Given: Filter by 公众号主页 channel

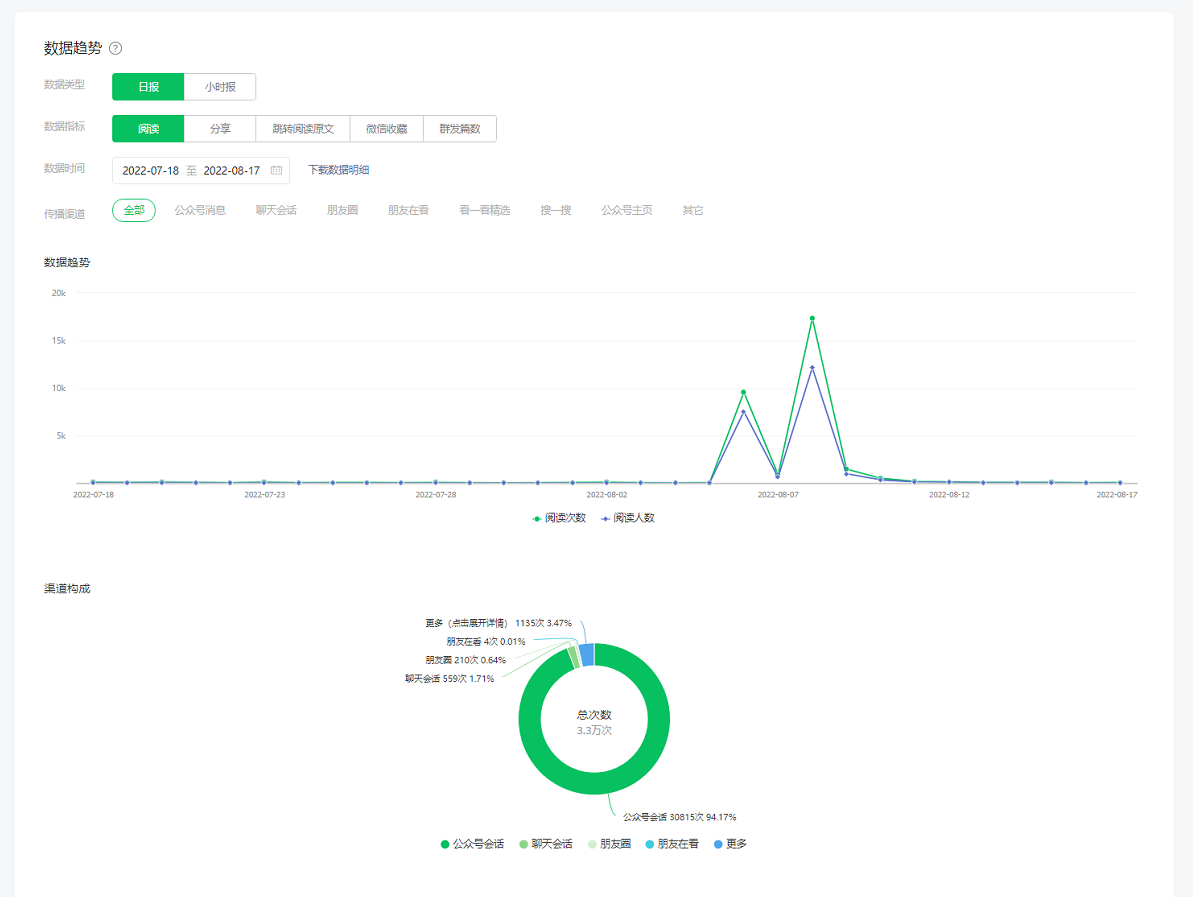Looking at the screenshot, I should pyautogui.click(x=627, y=210).
